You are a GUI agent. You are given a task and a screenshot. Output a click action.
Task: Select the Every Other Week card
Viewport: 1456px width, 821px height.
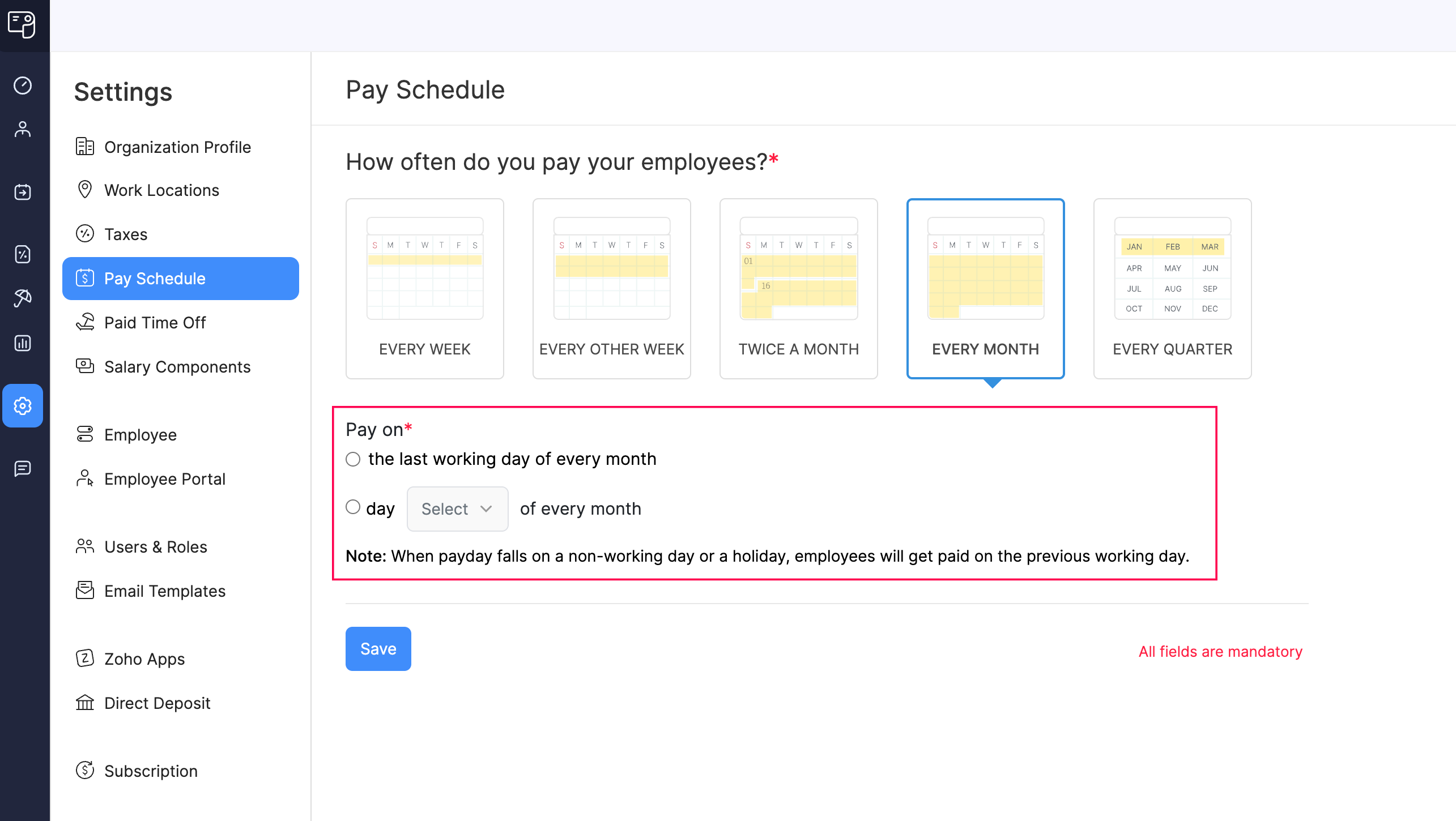(611, 289)
